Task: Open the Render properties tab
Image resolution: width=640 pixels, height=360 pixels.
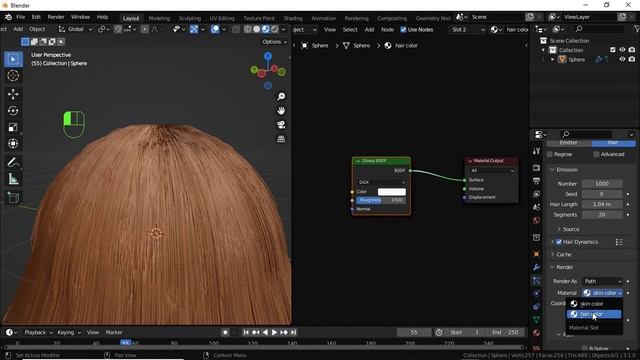Action: pyautogui.click(x=536, y=168)
